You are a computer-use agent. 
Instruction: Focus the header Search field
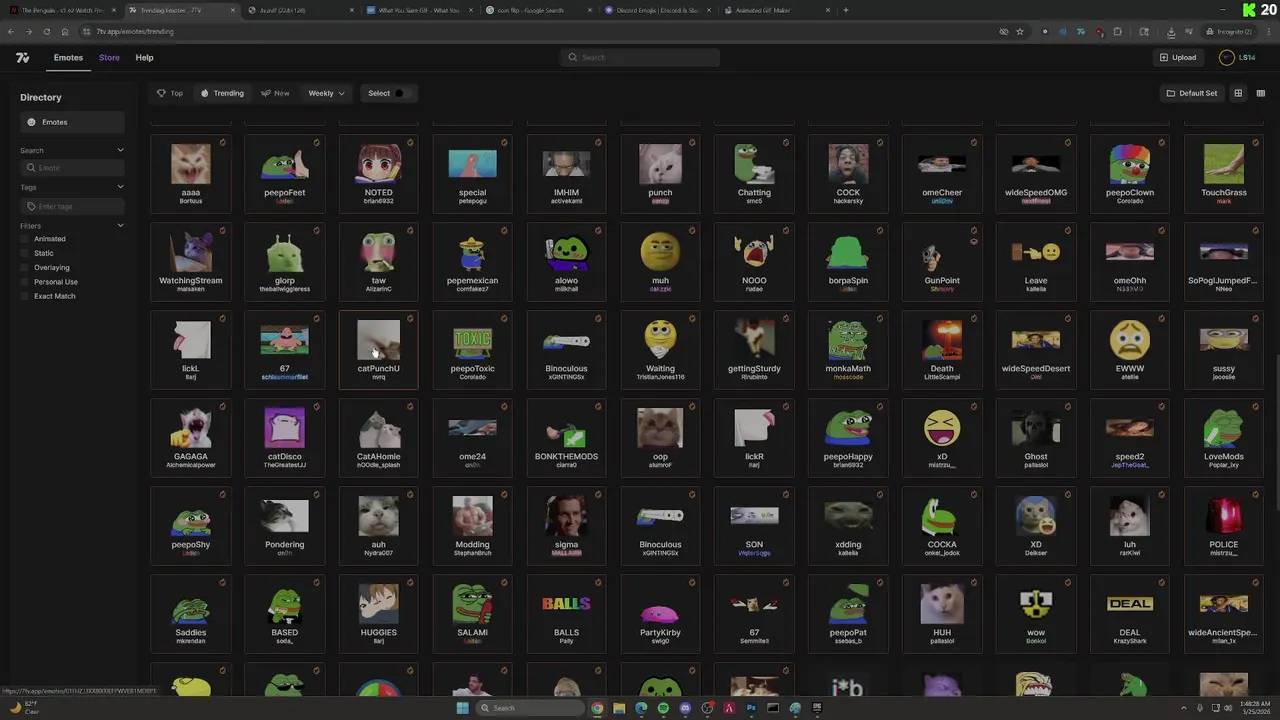[x=640, y=57]
